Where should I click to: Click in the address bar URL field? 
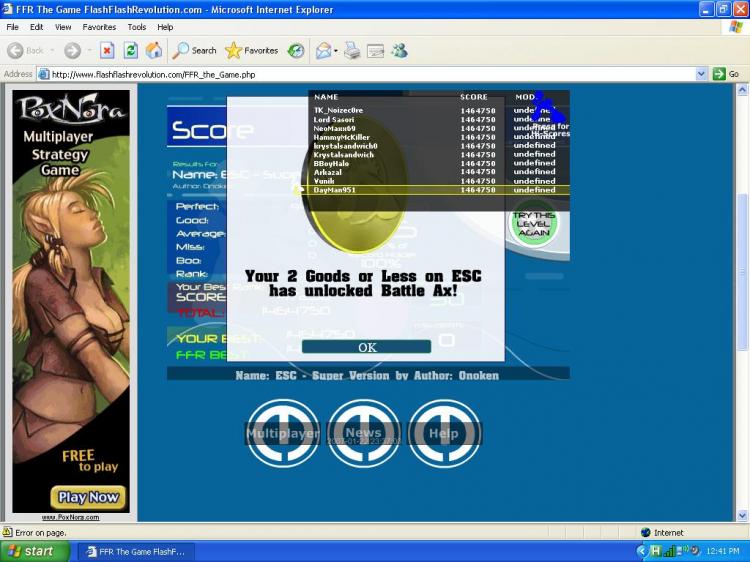366,74
